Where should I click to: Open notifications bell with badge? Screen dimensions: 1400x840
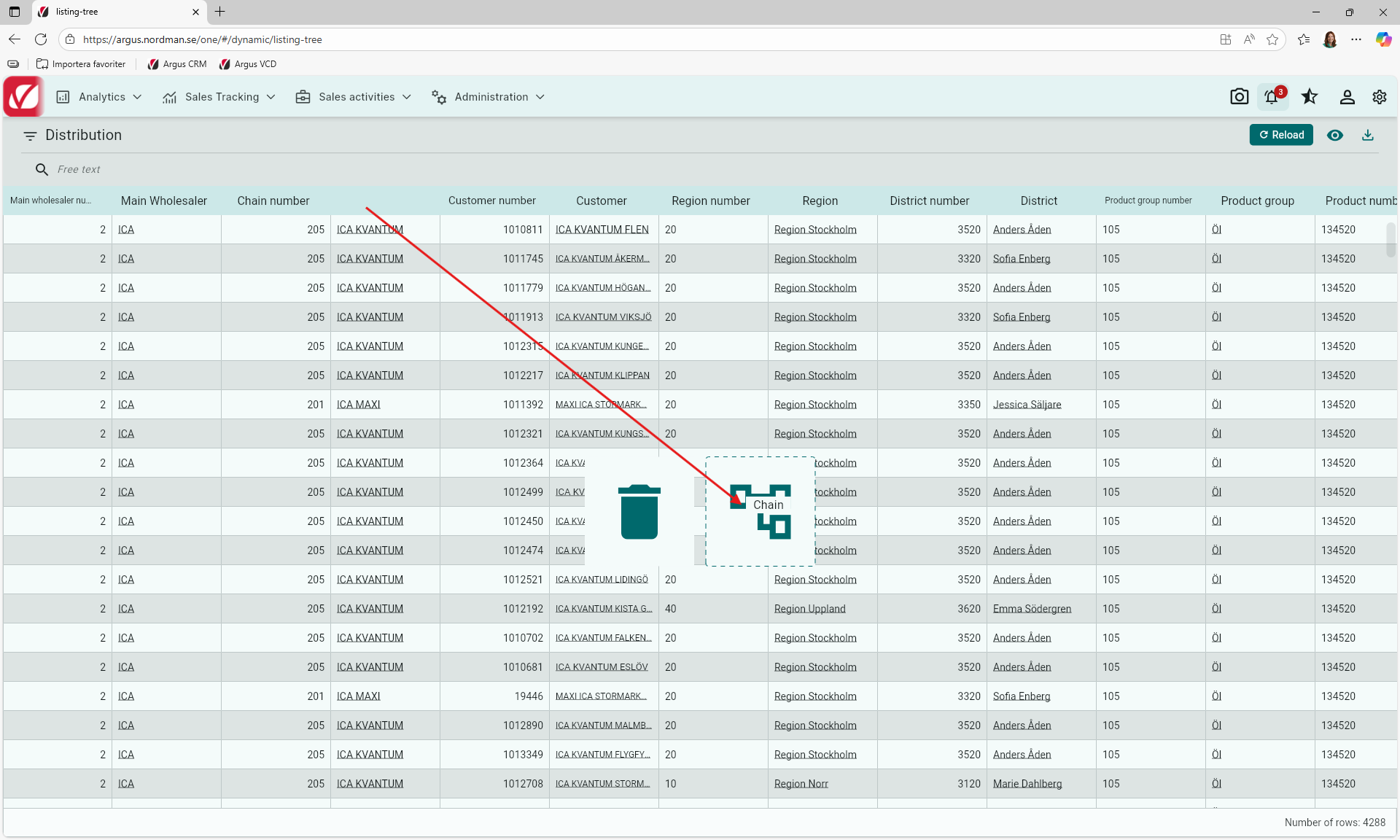(1272, 97)
